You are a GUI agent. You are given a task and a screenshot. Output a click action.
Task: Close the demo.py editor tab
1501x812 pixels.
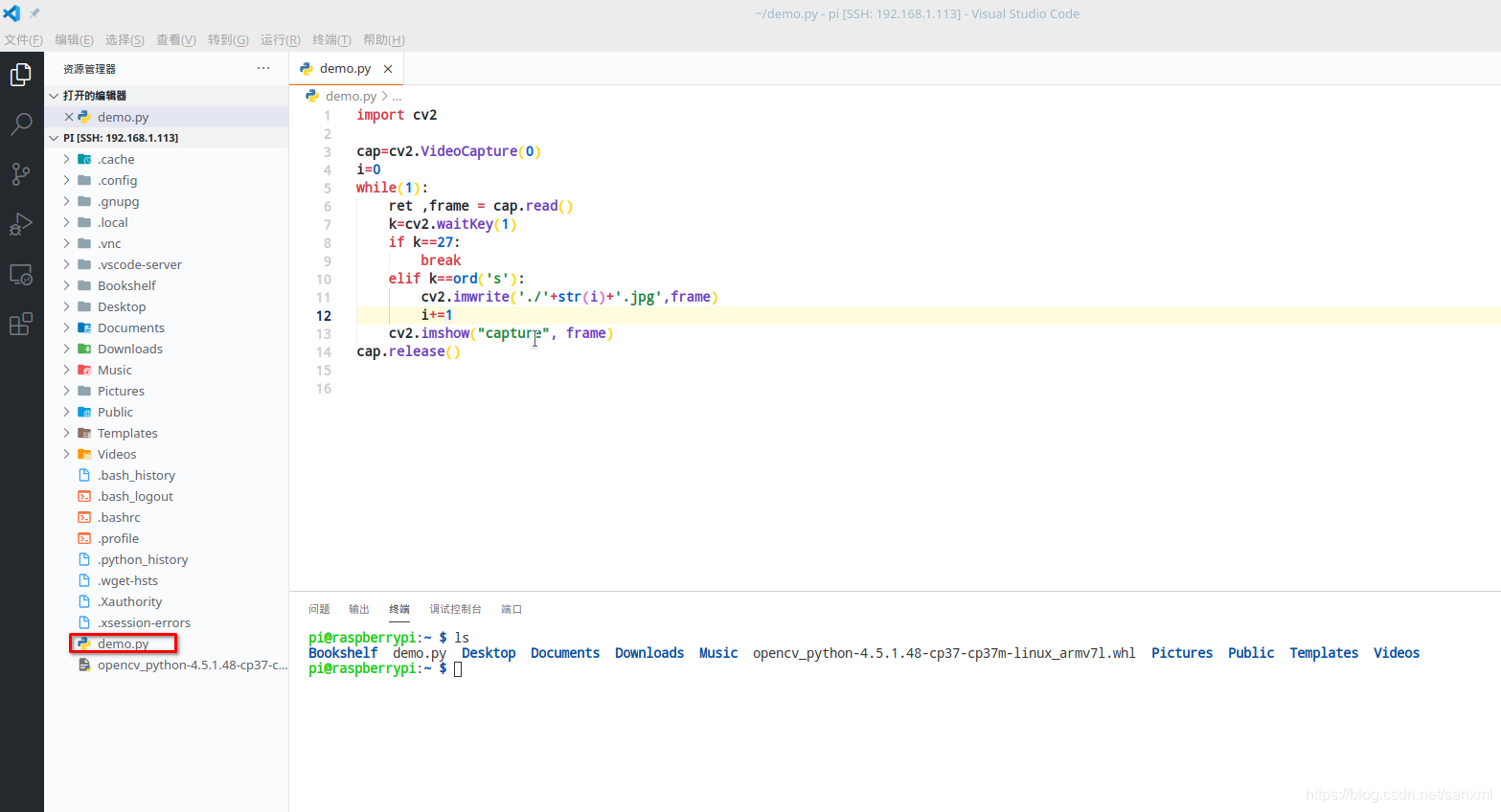point(388,69)
